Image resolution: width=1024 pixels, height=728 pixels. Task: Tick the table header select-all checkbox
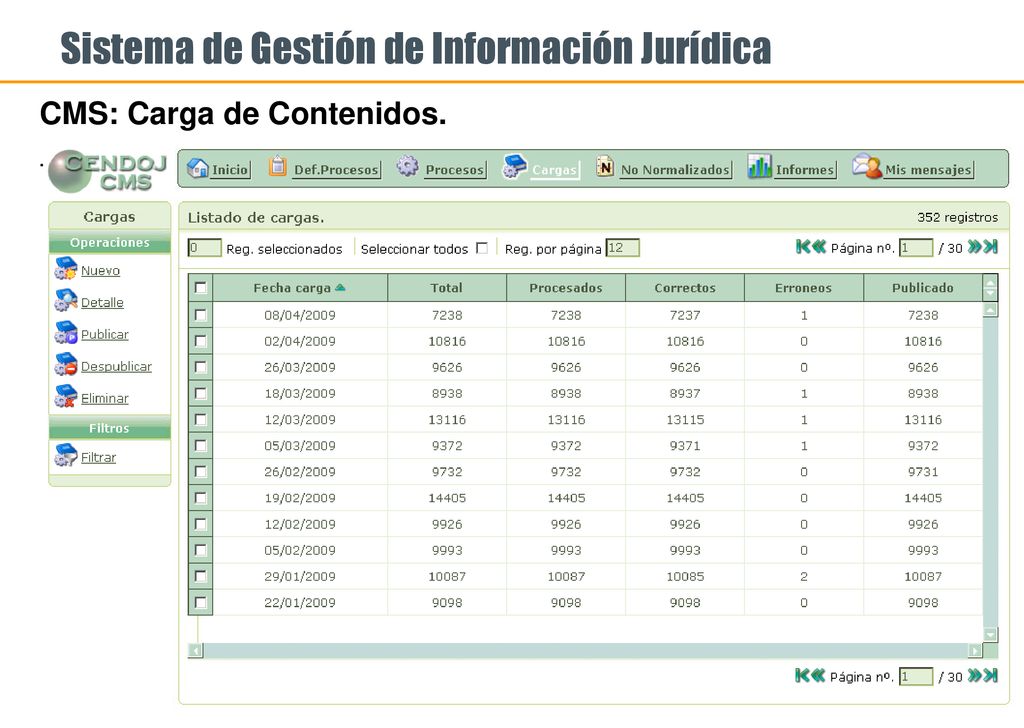pyautogui.click(x=200, y=288)
